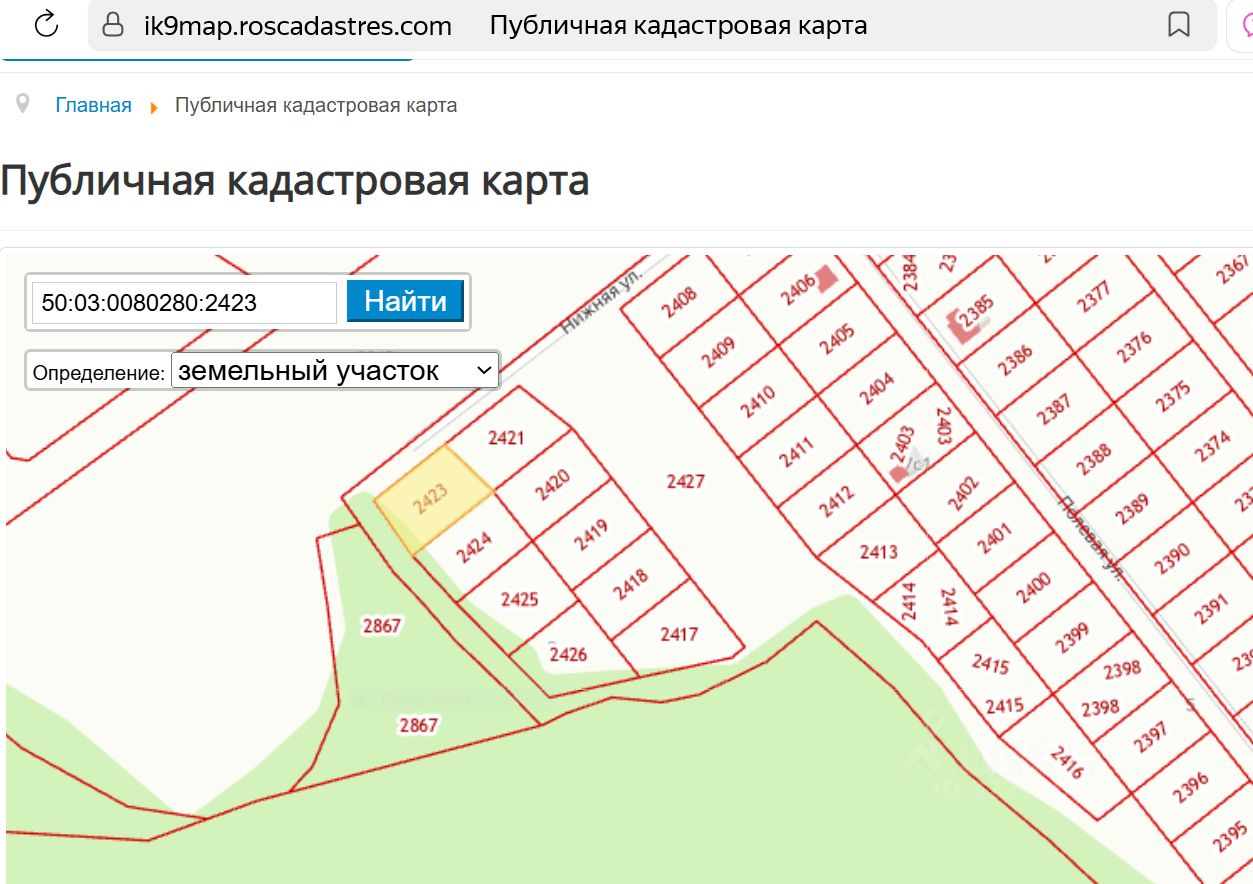Image resolution: width=1253 pixels, height=884 pixels.
Task: Click parcel 2426 on the map
Action: (x=568, y=655)
